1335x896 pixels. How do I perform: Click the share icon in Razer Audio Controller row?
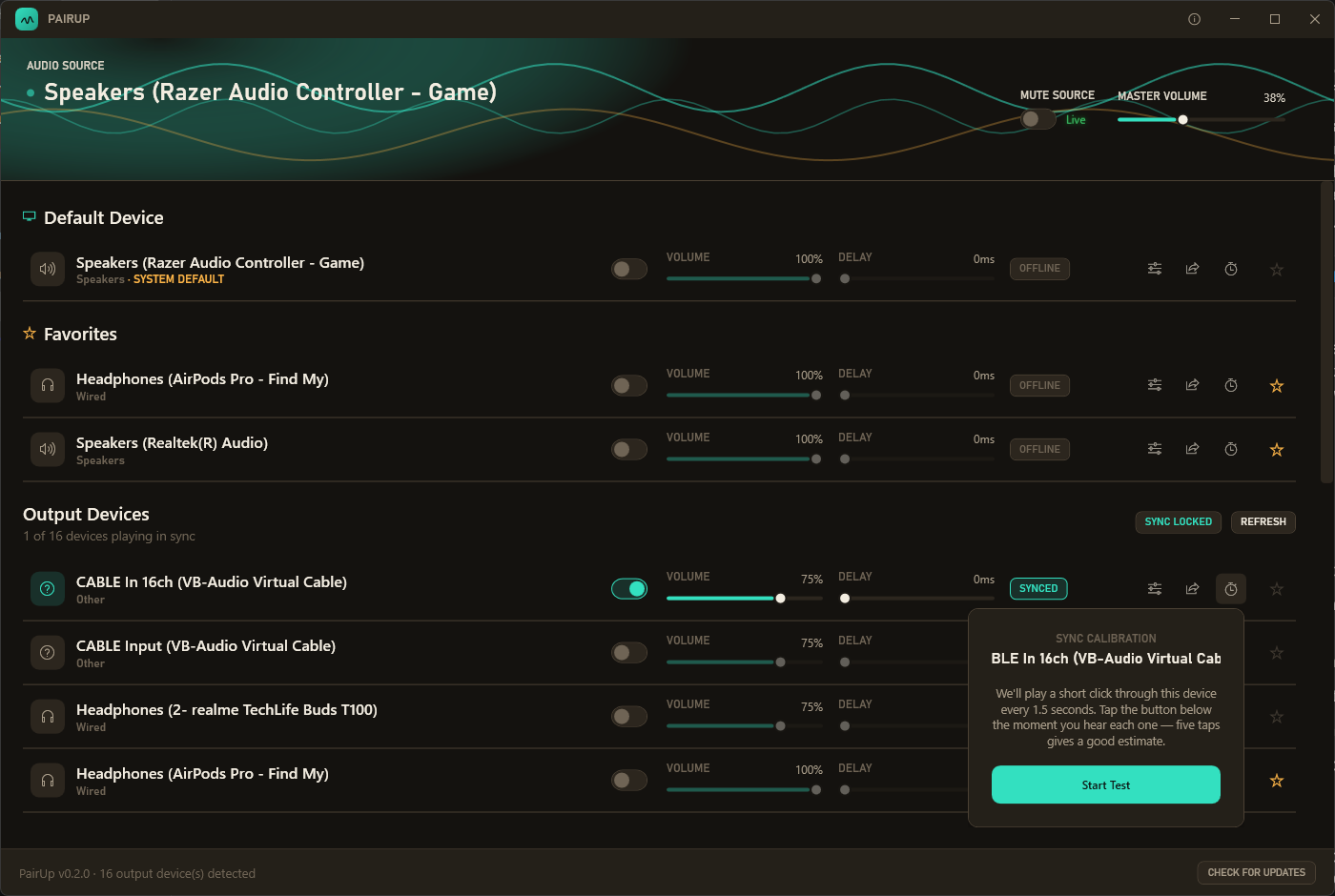[x=1192, y=269]
